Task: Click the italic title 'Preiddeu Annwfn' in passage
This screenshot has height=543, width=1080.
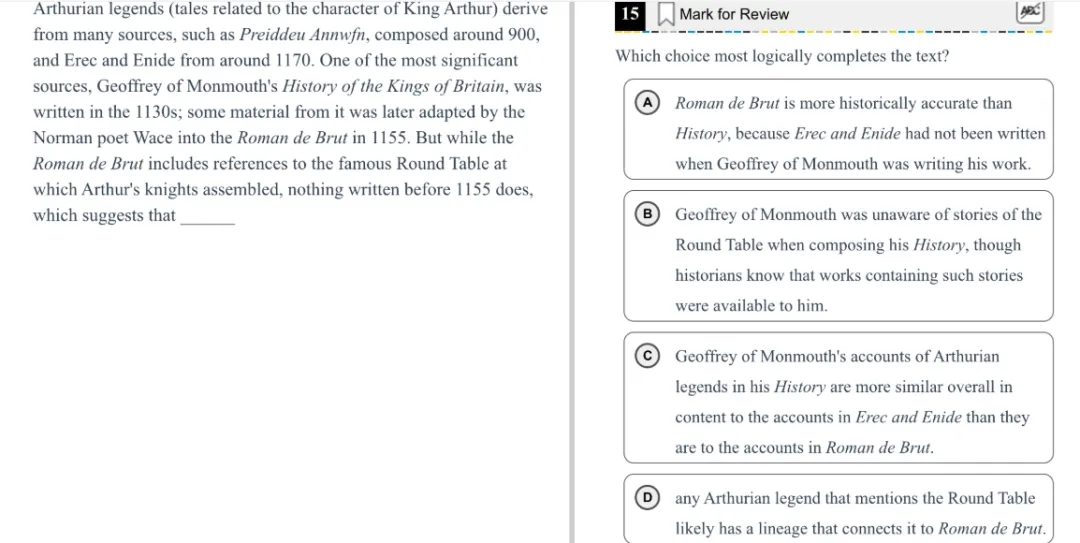Action: point(303,35)
